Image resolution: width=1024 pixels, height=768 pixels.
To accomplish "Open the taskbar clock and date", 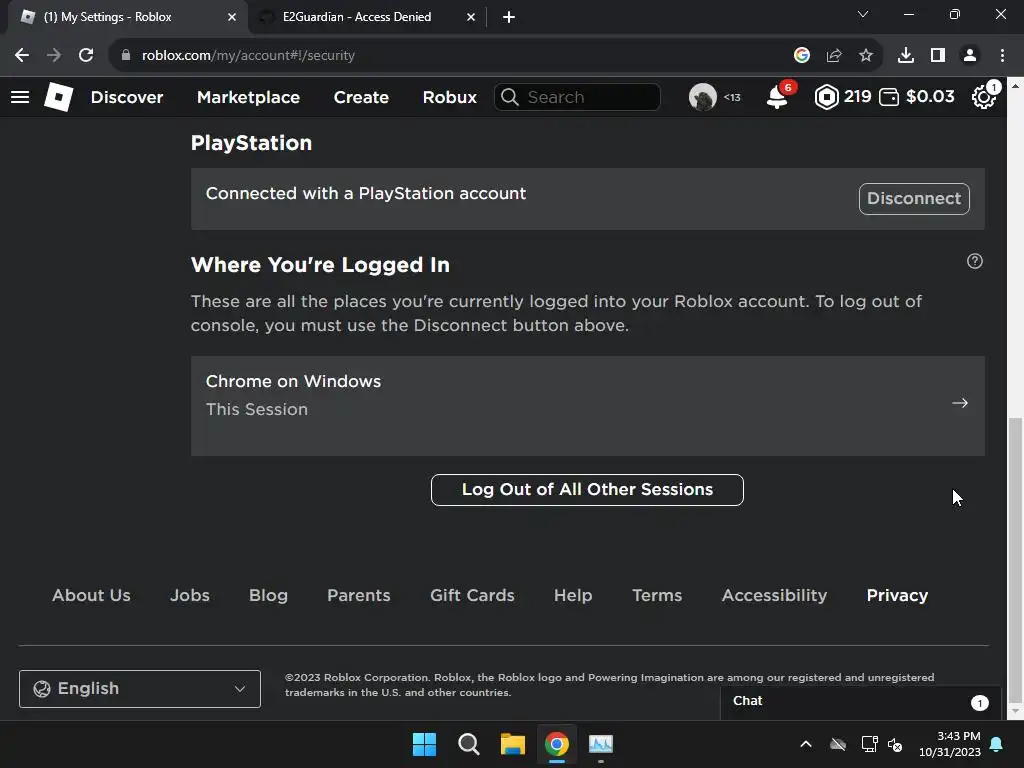I will 950,744.
